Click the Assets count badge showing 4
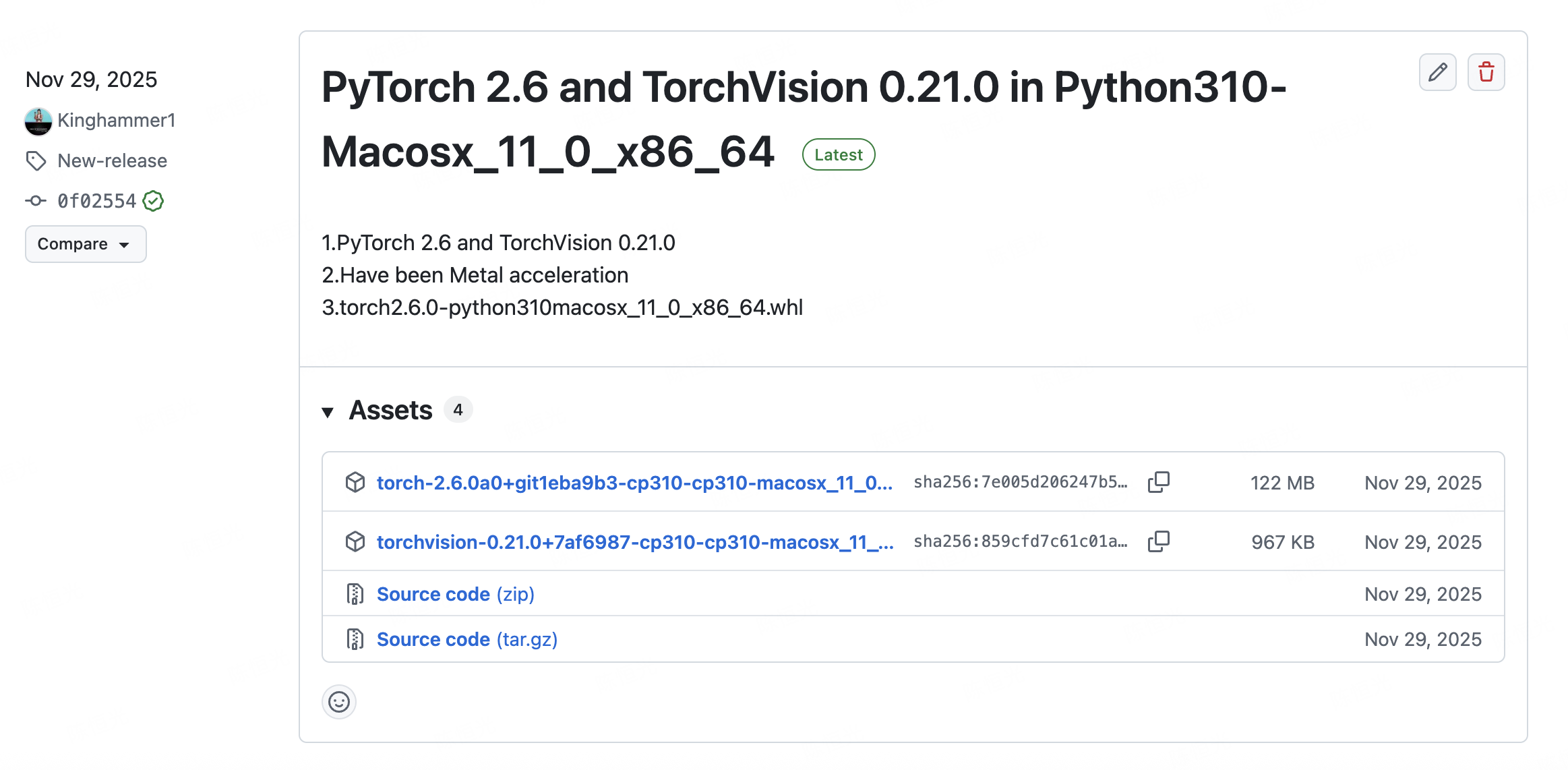Viewport: 1568px width, 770px height. pos(458,409)
